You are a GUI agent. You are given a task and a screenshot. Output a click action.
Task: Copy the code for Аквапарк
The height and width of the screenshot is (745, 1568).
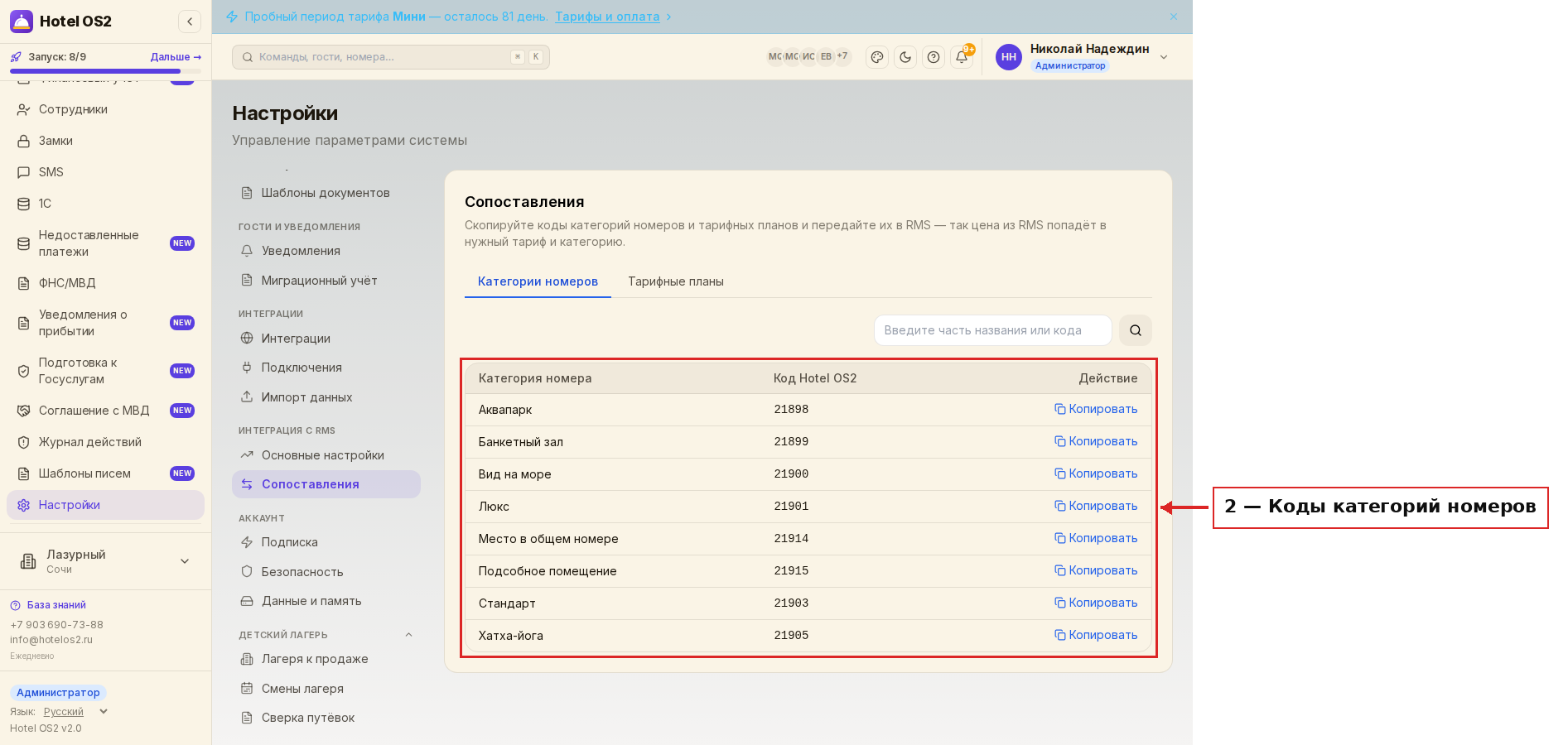click(1096, 409)
